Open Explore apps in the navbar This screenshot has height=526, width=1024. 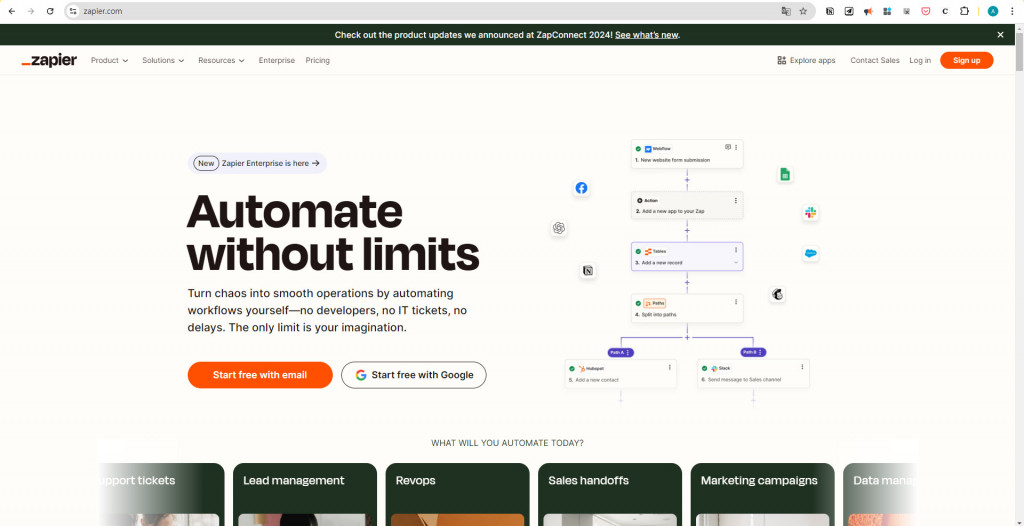click(806, 60)
